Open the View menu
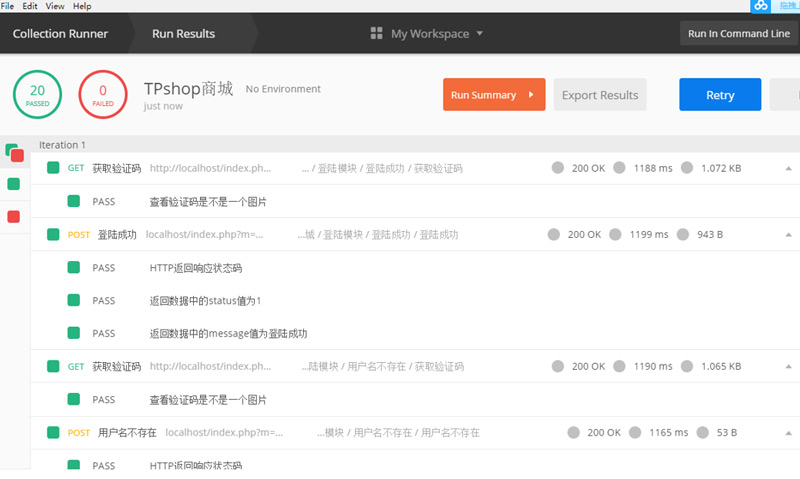Viewport: 800px width, 479px height. pos(56,6)
